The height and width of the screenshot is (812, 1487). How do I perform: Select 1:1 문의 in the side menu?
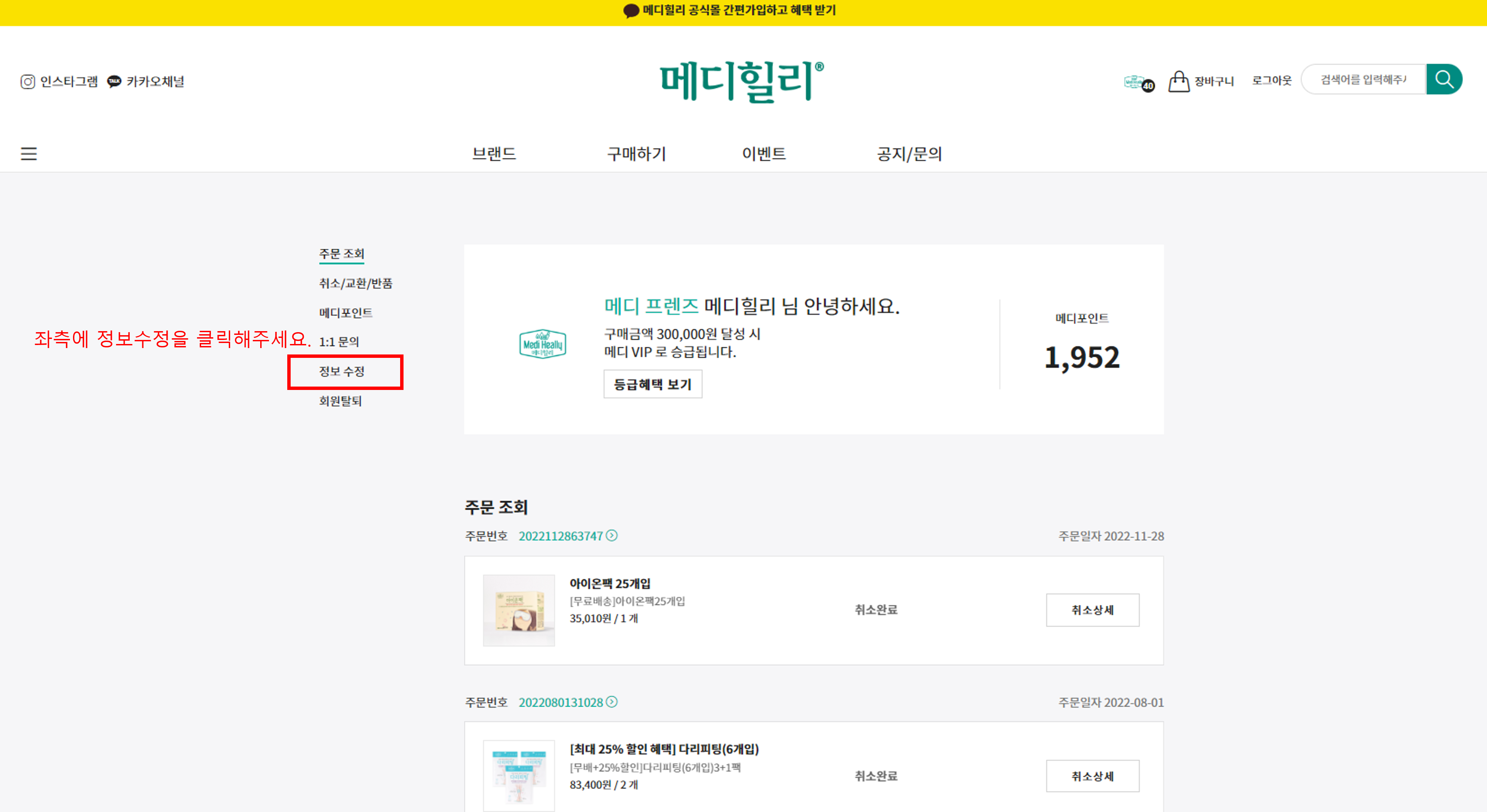coord(339,342)
